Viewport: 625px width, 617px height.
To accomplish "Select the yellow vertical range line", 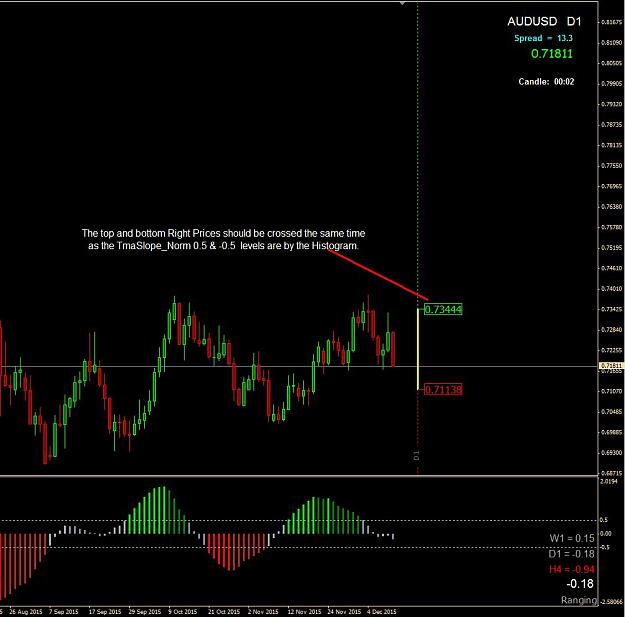I will pos(418,349).
